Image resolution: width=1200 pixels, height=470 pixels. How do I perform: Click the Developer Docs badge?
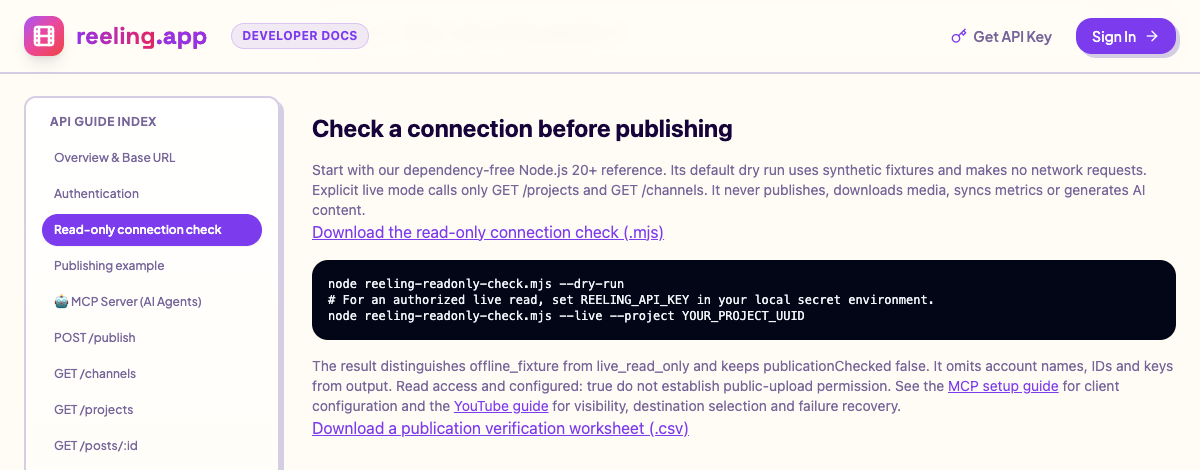click(x=300, y=36)
